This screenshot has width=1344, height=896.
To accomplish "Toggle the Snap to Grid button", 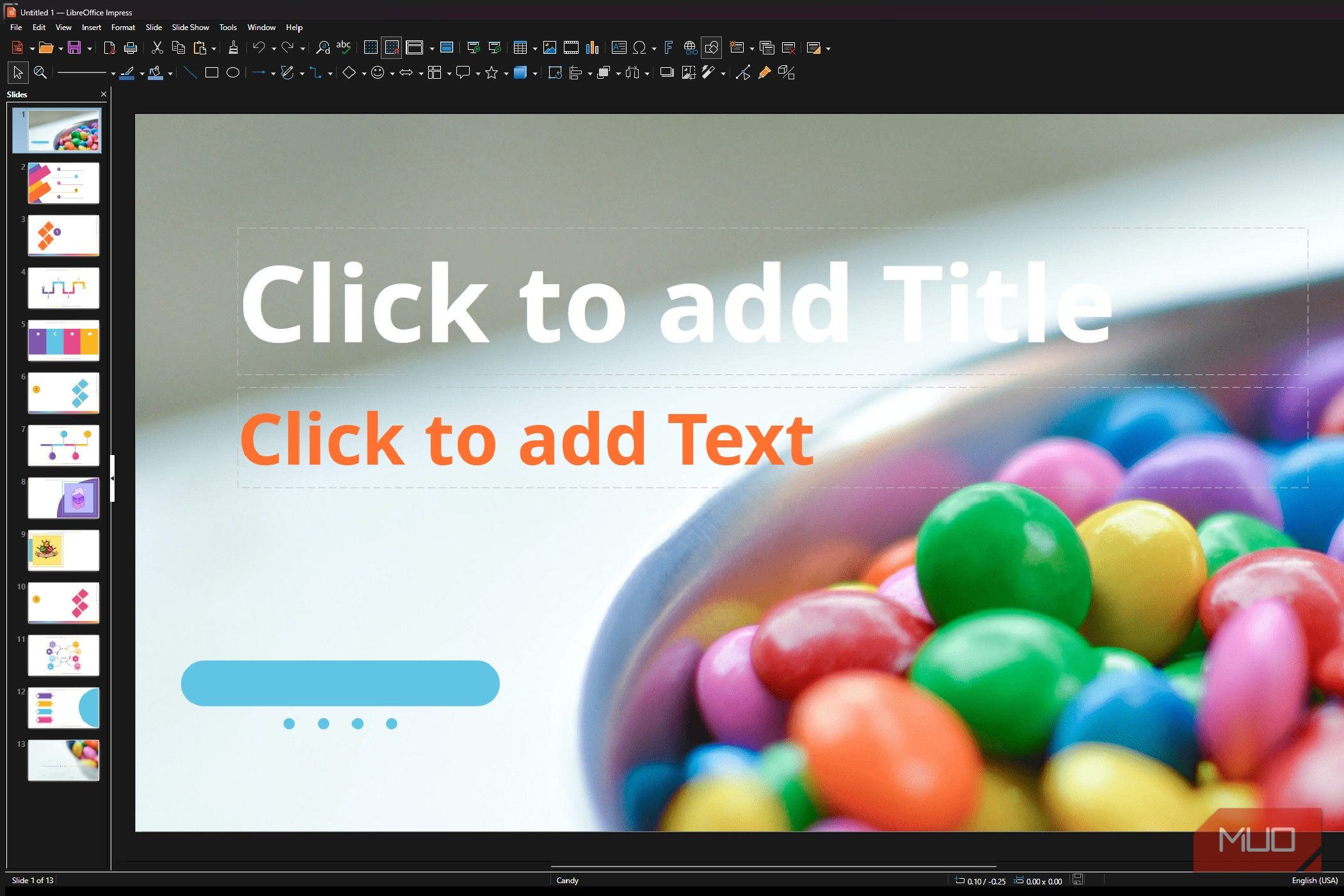I will click(392, 47).
